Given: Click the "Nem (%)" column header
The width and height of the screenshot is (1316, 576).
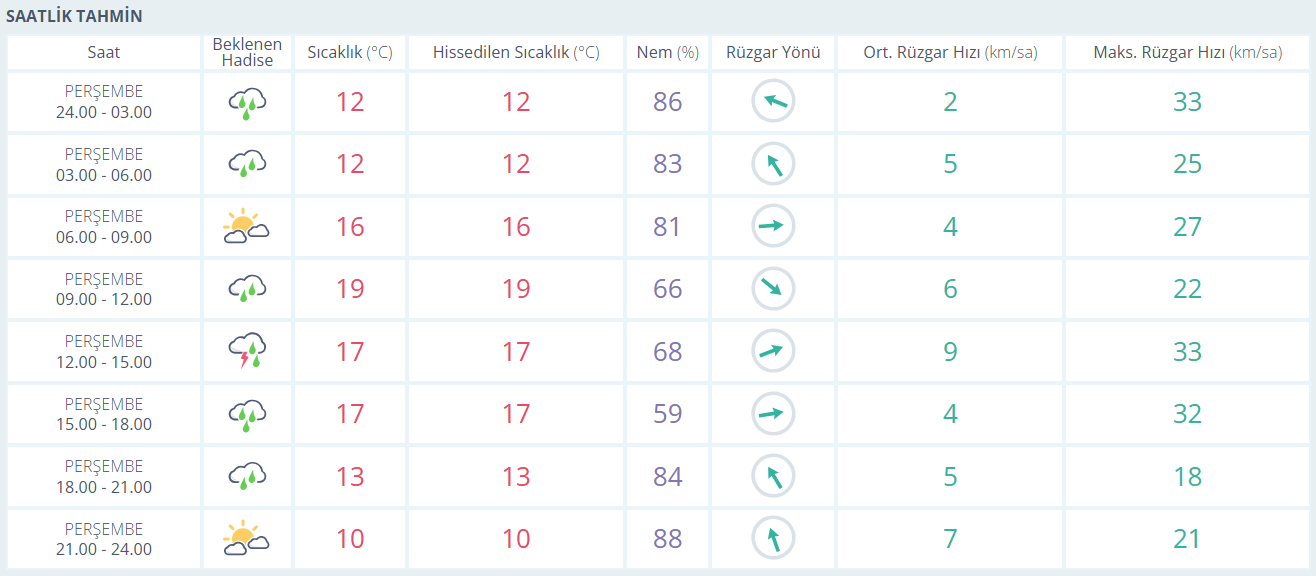Looking at the screenshot, I should click(667, 53).
